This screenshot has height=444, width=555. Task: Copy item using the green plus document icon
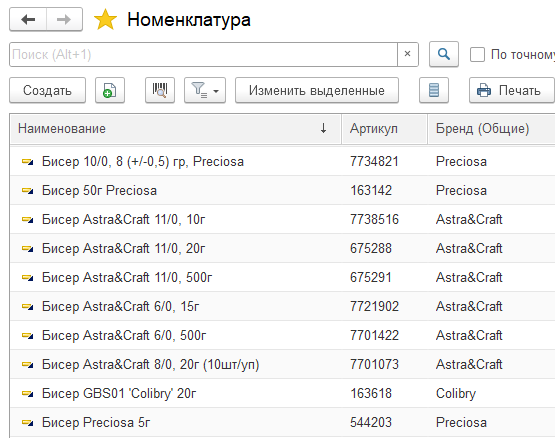[110, 90]
